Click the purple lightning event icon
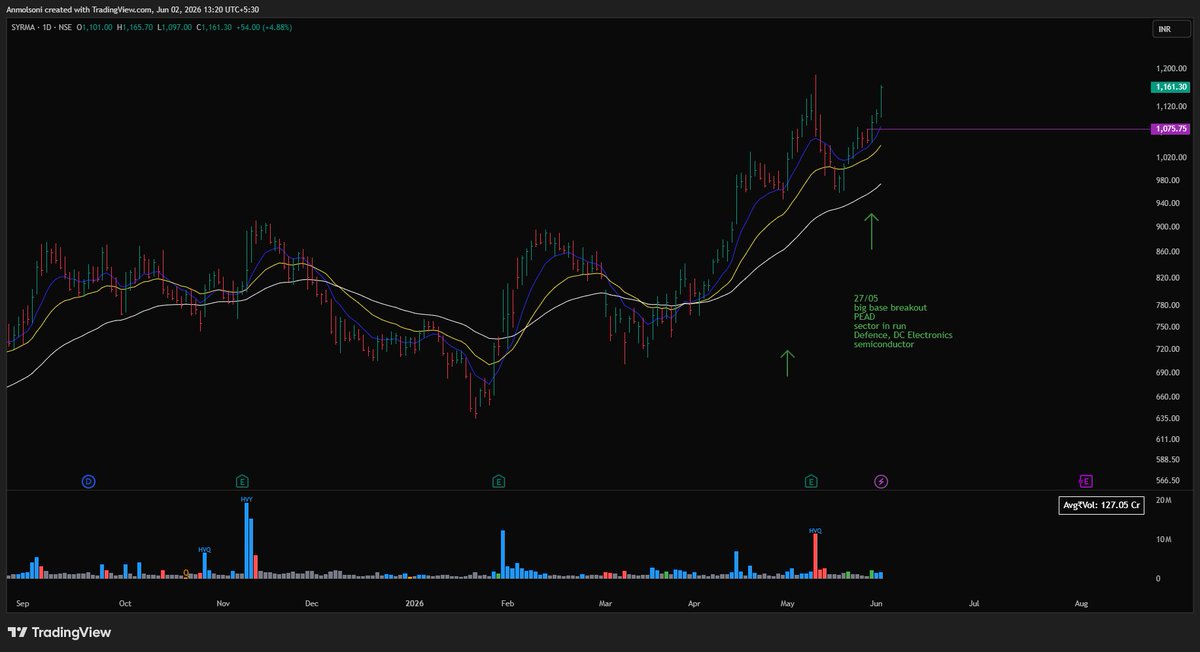Image resolution: width=1200 pixels, height=652 pixels. [881, 481]
